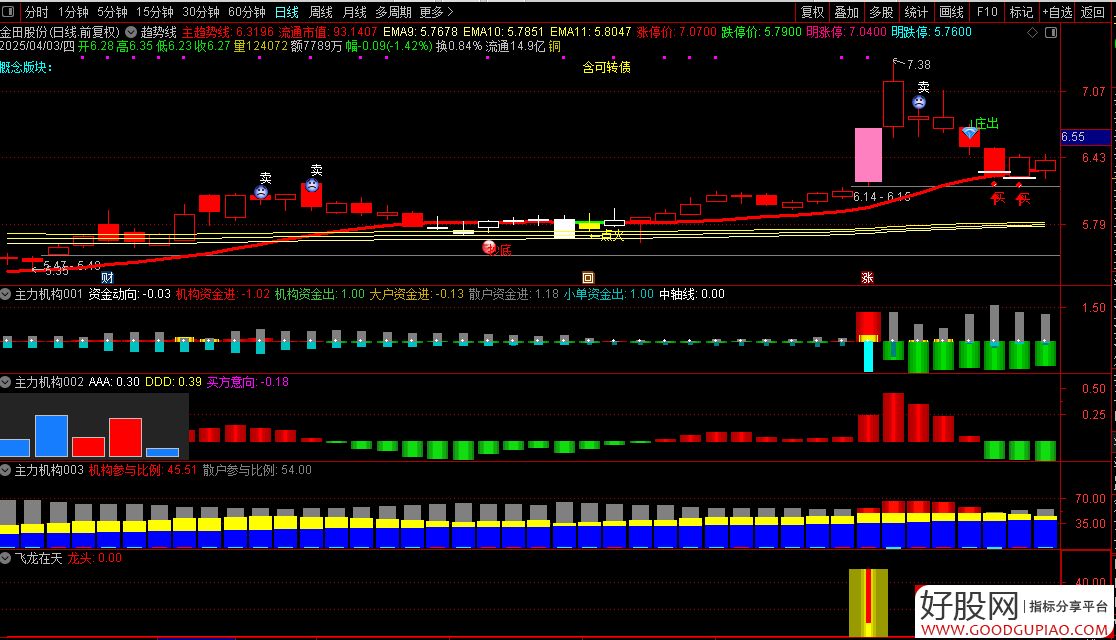Open F10 company info

986,12
